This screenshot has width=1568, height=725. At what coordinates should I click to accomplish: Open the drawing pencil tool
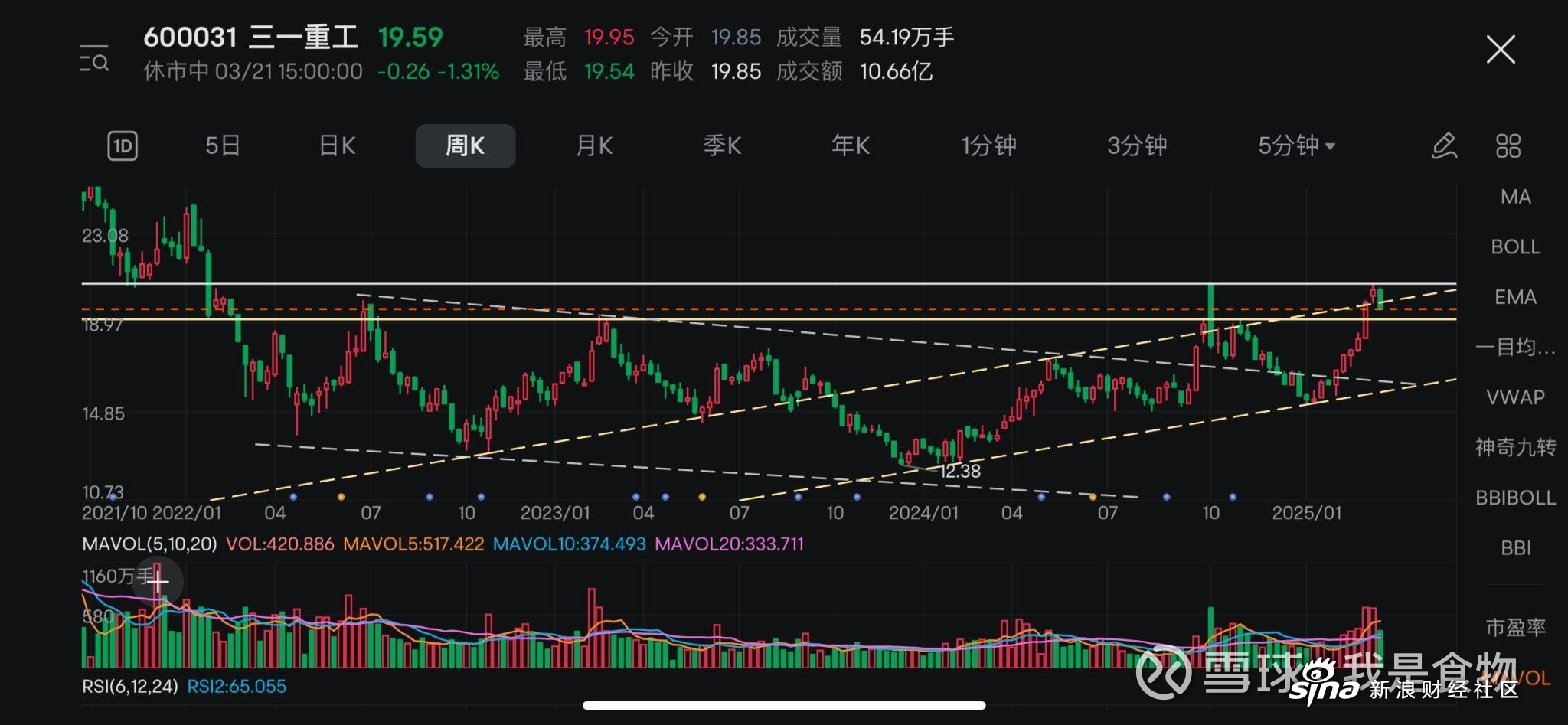(x=1444, y=145)
